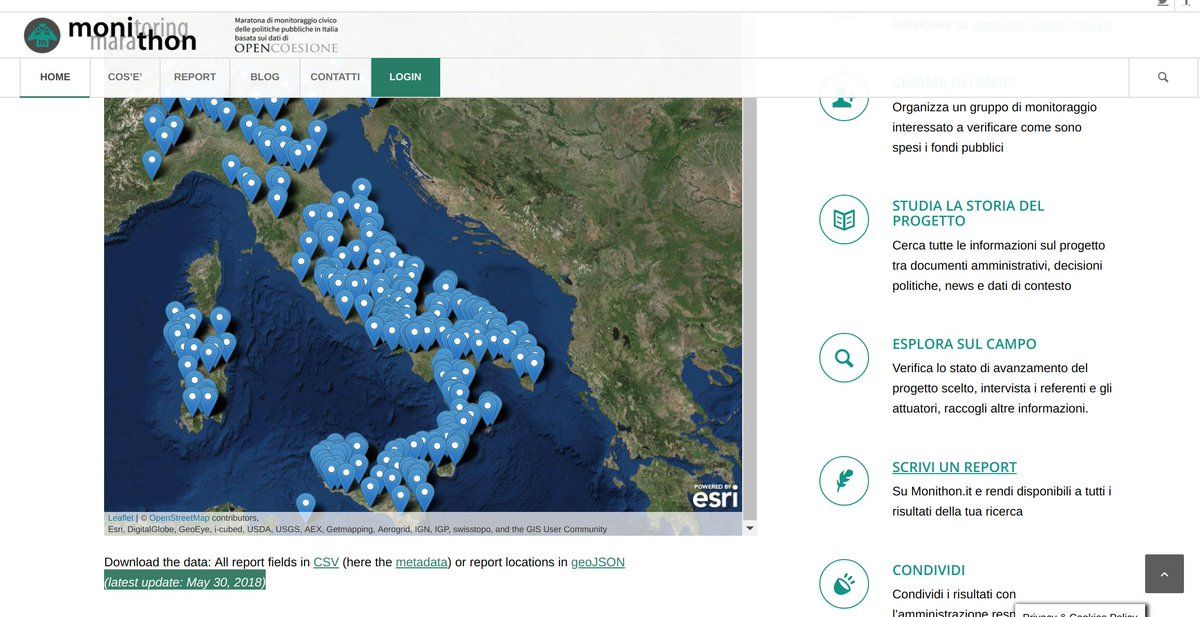Open the Scrivi un report heading link
The image size is (1200, 617).
tap(954, 467)
